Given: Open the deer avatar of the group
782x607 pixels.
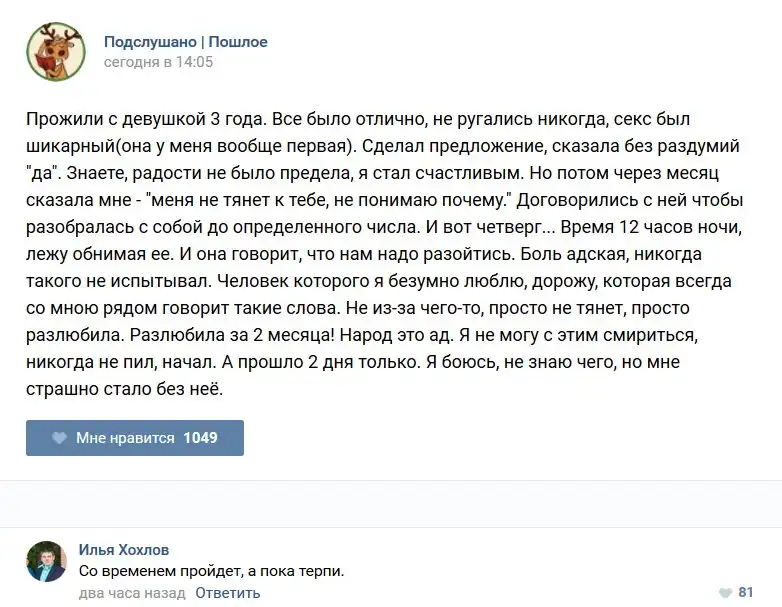Looking at the screenshot, I should (x=55, y=52).
